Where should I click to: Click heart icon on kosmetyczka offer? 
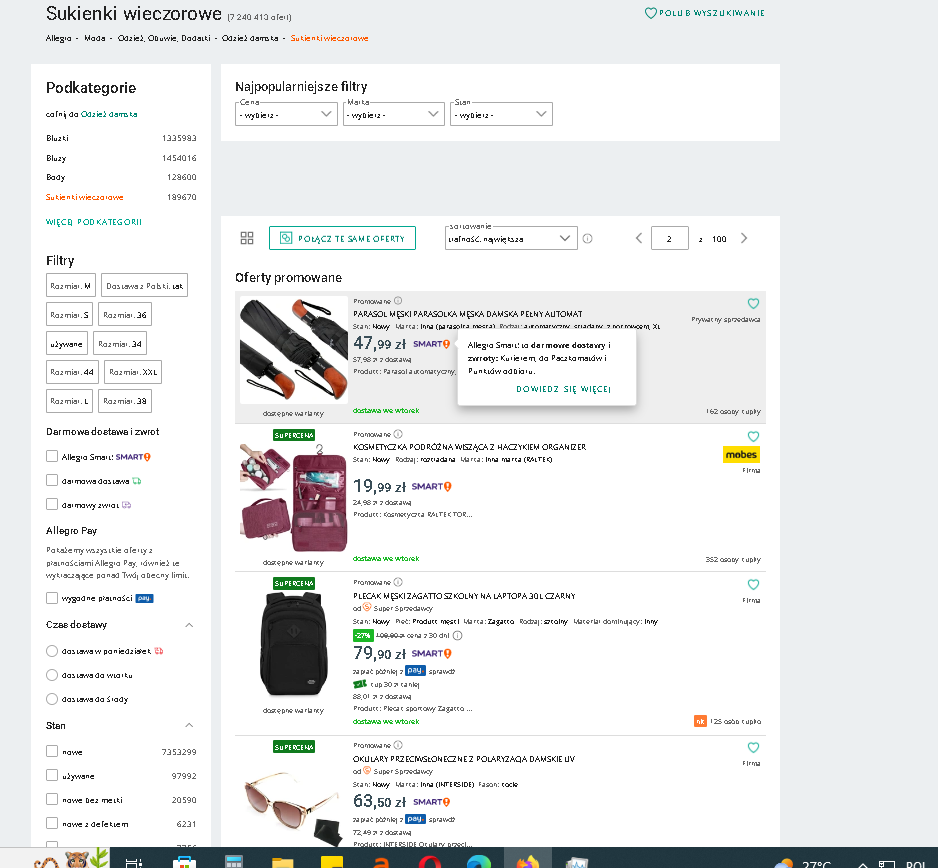[753, 436]
